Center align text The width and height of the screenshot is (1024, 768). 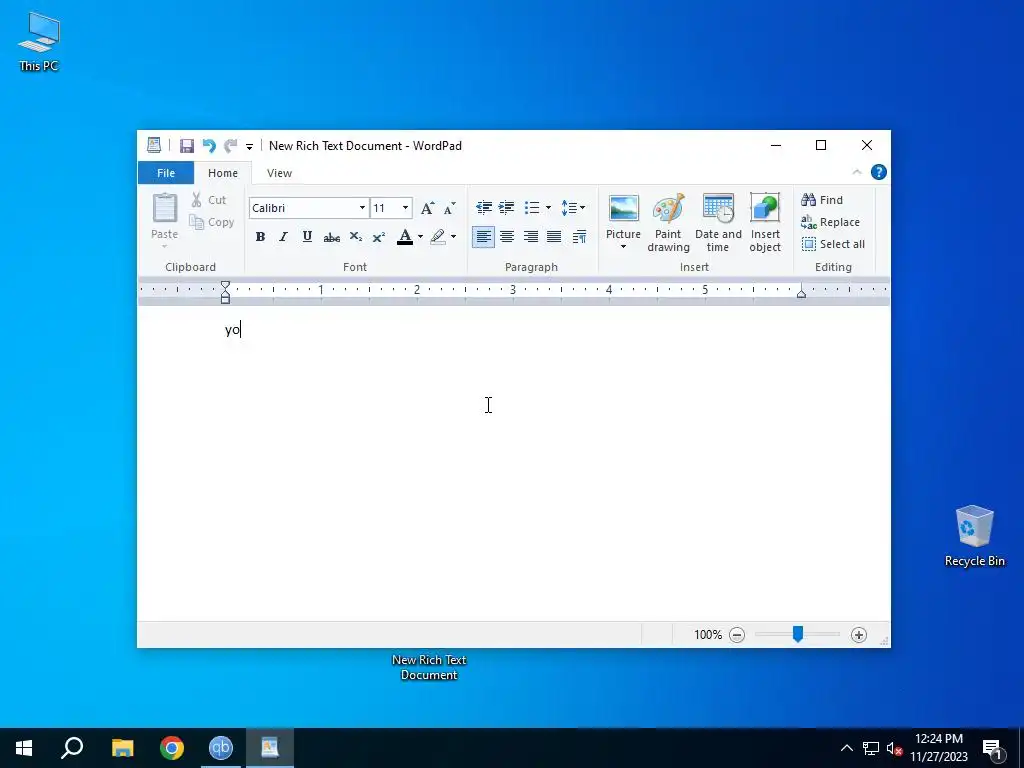(507, 236)
